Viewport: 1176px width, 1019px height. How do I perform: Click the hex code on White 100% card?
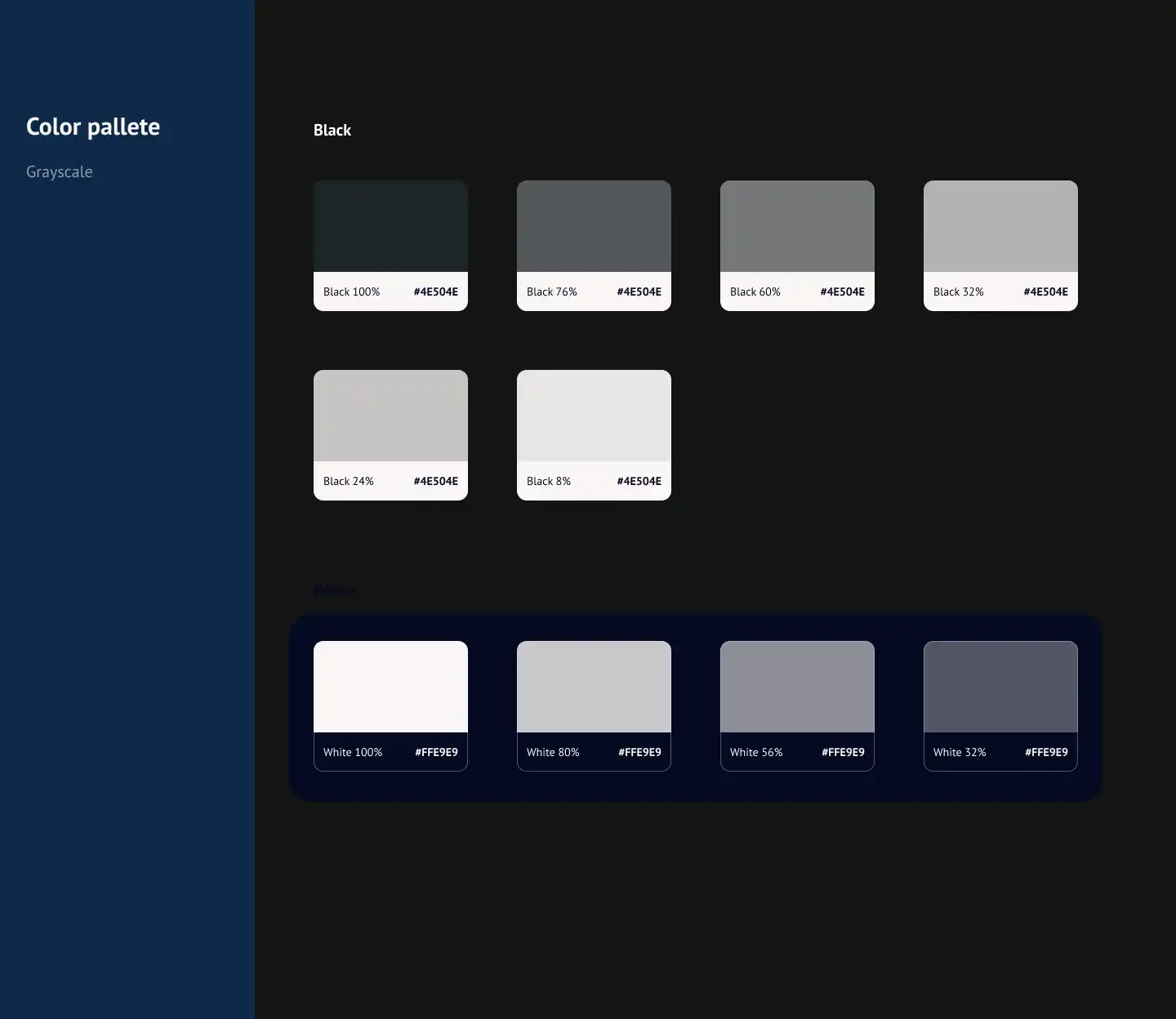coord(437,752)
